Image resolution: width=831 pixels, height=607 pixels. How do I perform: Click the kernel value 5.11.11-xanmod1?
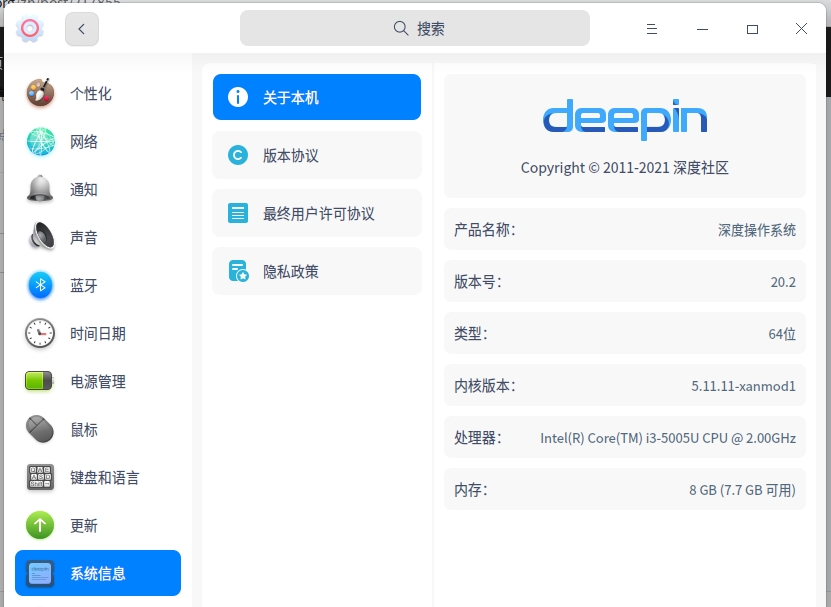743,386
